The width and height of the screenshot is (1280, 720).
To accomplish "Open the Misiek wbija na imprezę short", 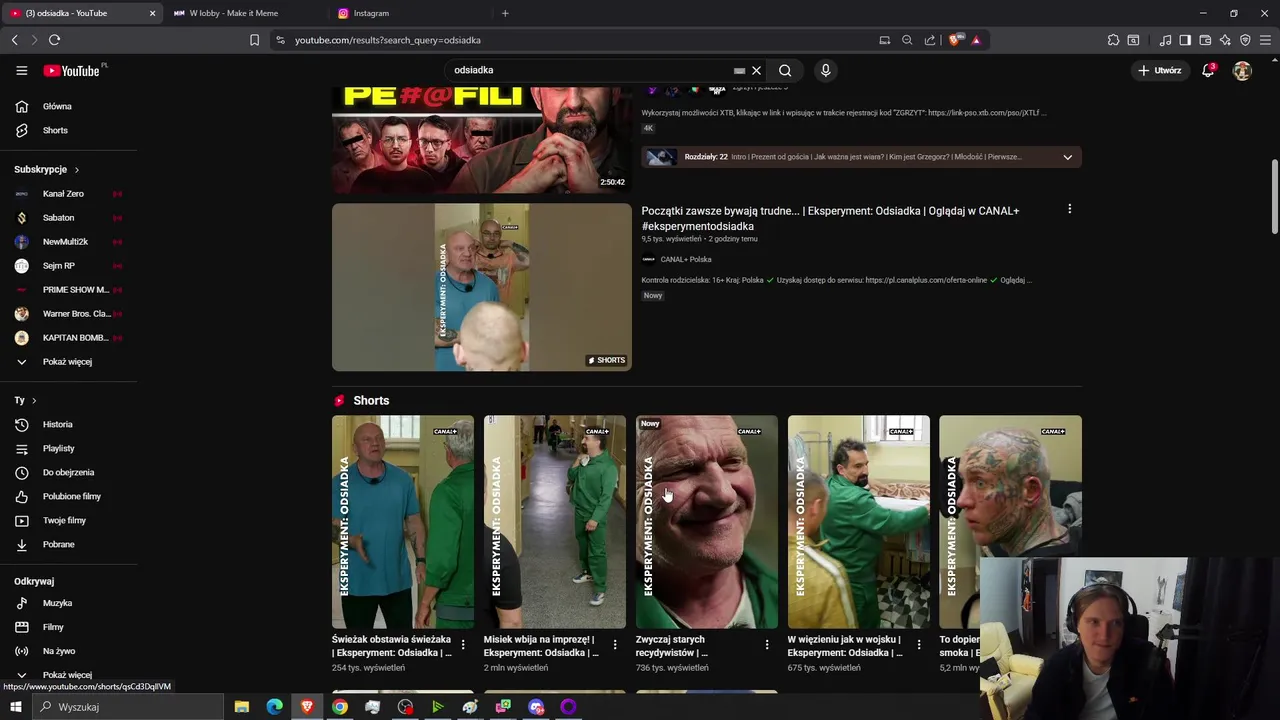I will tap(555, 522).
